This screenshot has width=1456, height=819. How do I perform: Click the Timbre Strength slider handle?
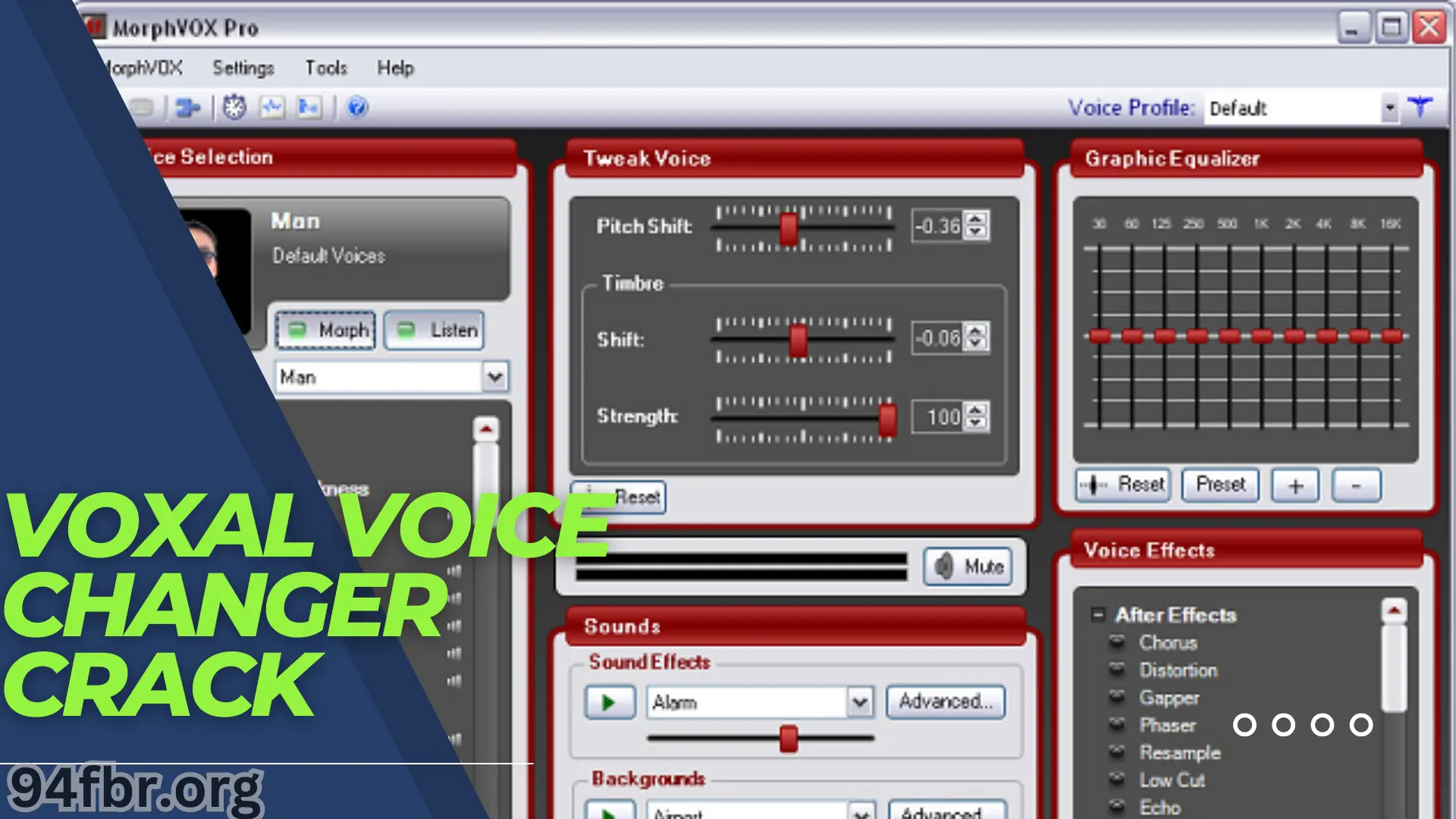pyautogui.click(x=887, y=419)
